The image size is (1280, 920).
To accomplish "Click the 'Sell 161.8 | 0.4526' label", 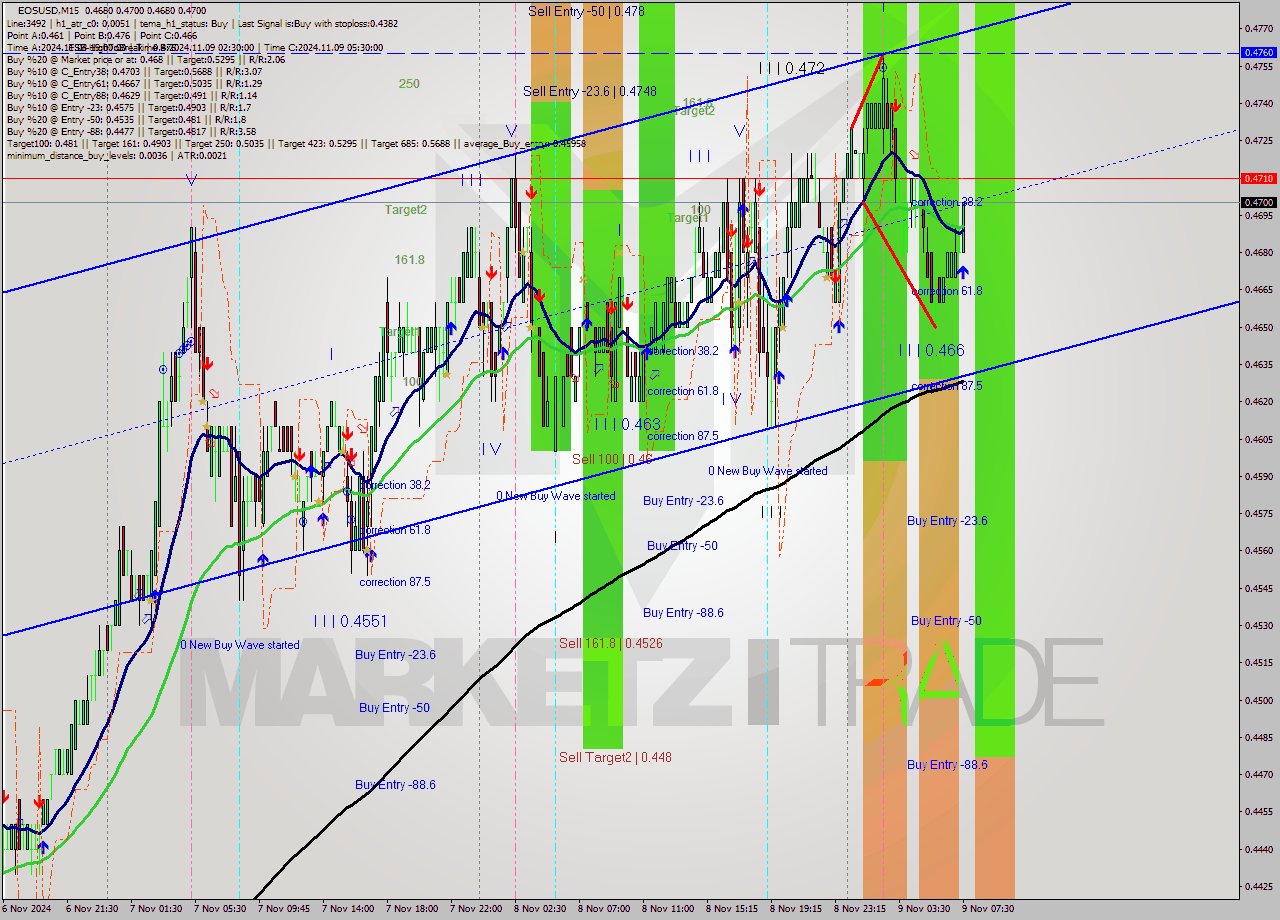I will point(610,643).
